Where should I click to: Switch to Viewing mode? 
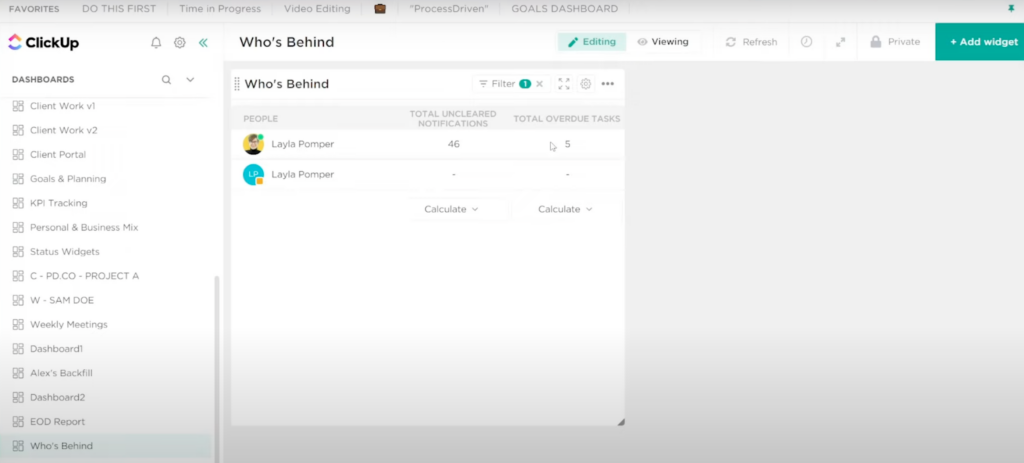[x=663, y=42]
